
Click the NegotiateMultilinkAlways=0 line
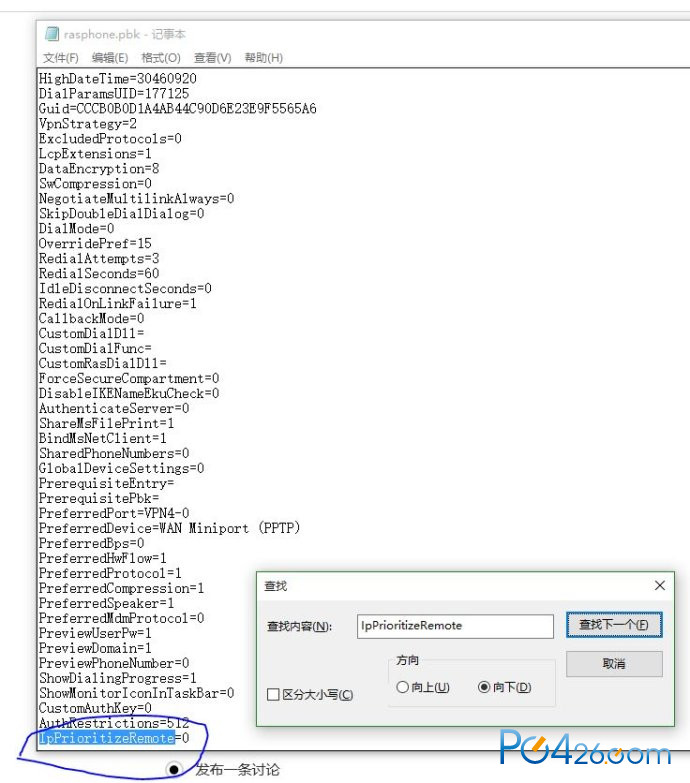[x=136, y=199]
